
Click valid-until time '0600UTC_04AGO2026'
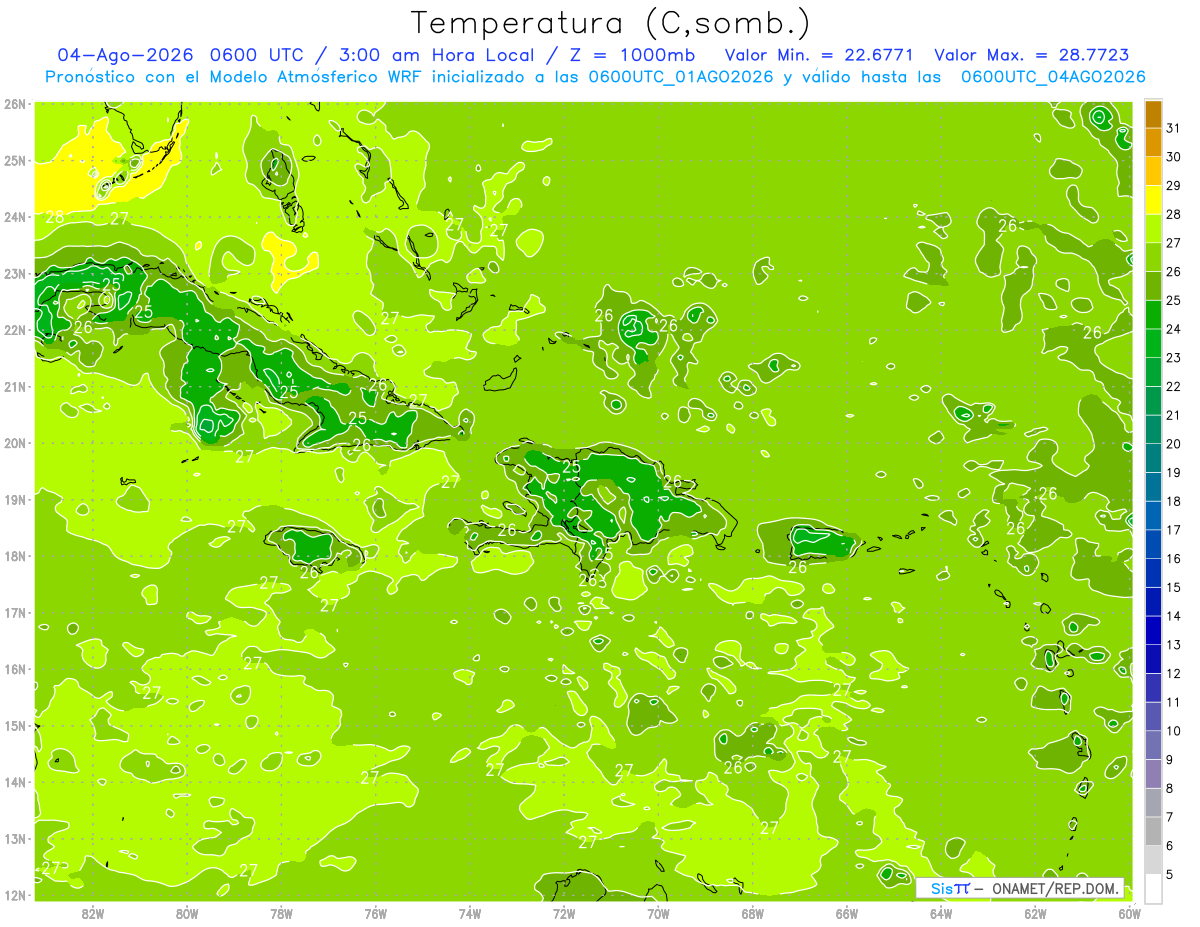click(x=1053, y=77)
